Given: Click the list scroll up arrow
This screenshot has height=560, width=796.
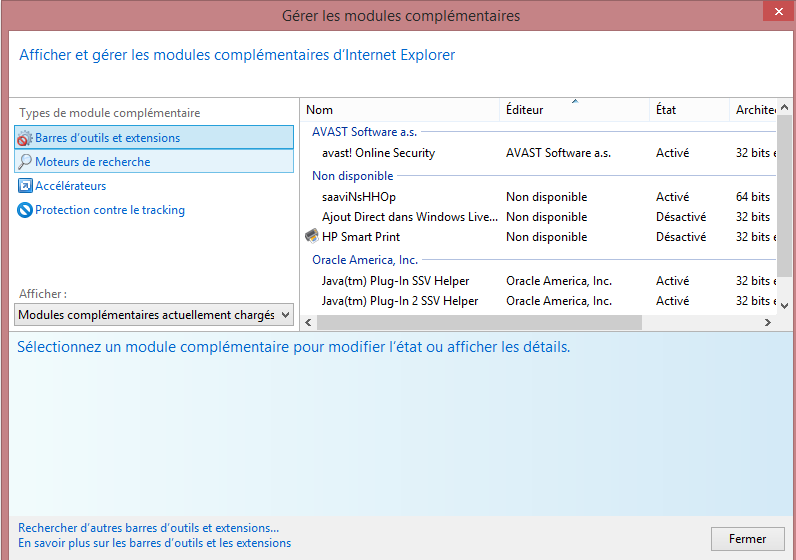Looking at the screenshot, I should coord(784,107).
